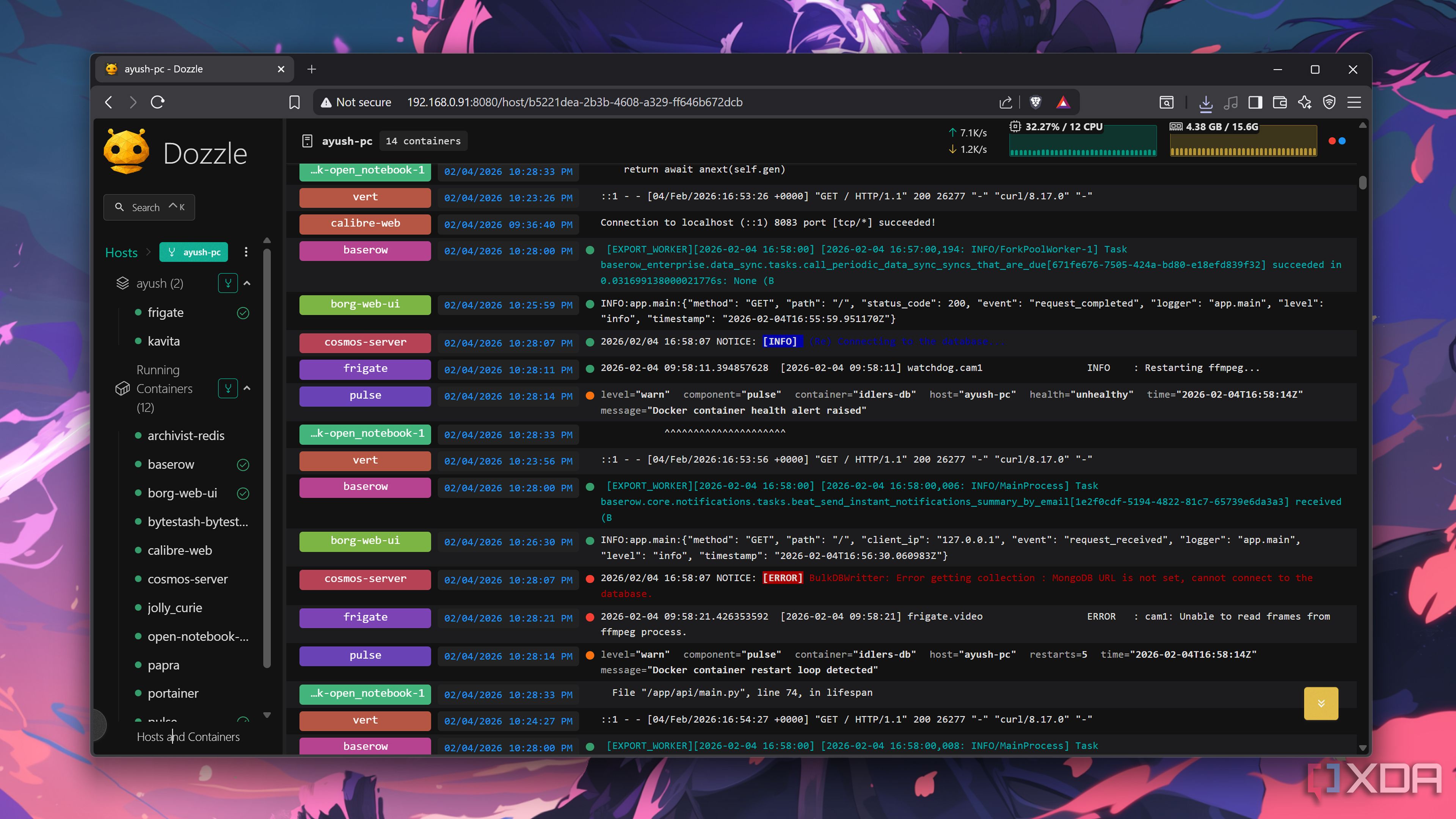1456x819 pixels.
Task: Bookmark this page
Action: [294, 102]
